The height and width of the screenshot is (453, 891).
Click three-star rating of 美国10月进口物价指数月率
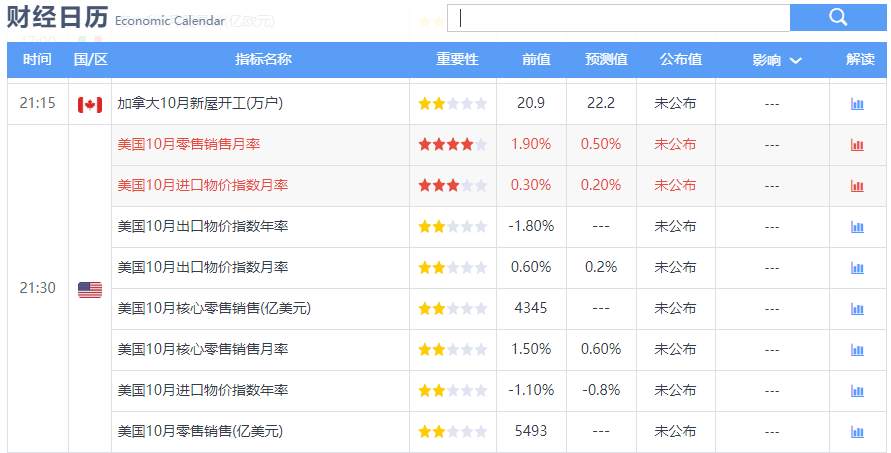pyautogui.click(x=453, y=185)
